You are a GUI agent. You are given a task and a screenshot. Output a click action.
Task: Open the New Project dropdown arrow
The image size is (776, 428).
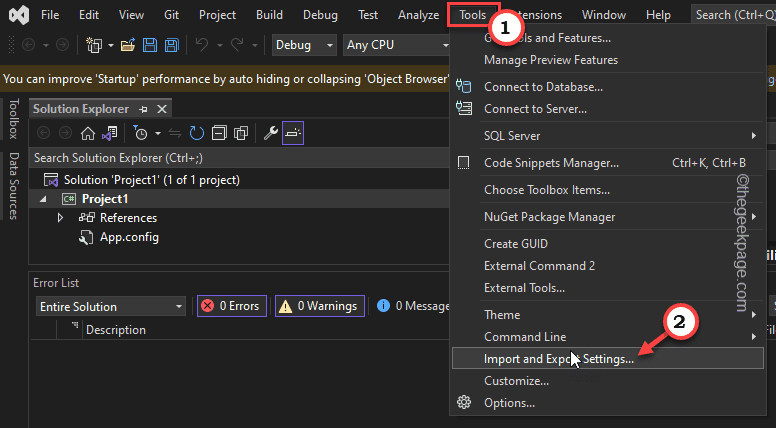111,45
